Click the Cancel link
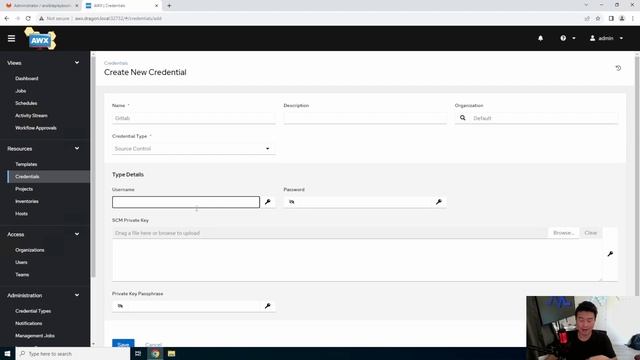The height and width of the screenshot is (360, 640). pos(153,344)
